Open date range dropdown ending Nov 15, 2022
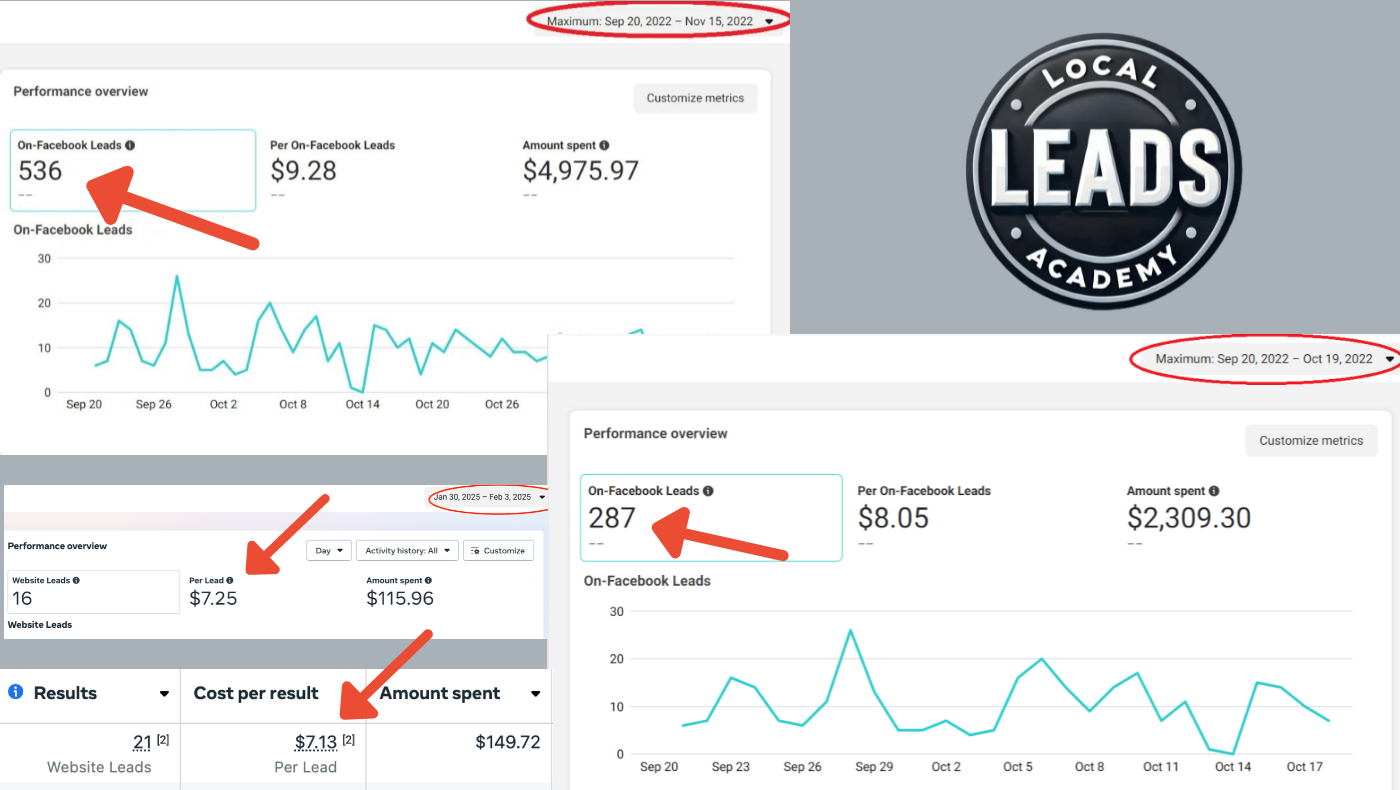Screen dimensions: 1400x790 click(x=660, y=21)
